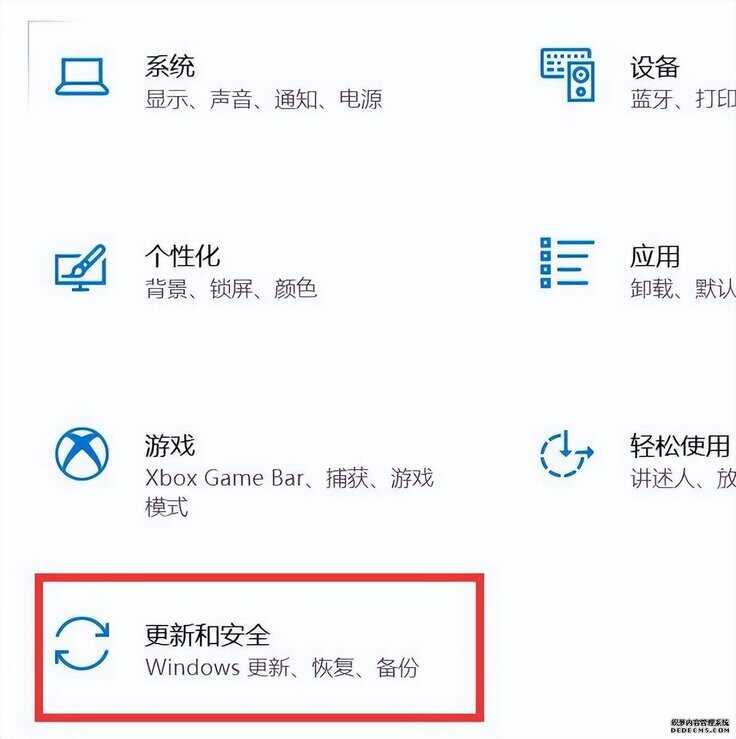Click the laptop icon for 系统
The image size is (736, 739).
point(82,76)
